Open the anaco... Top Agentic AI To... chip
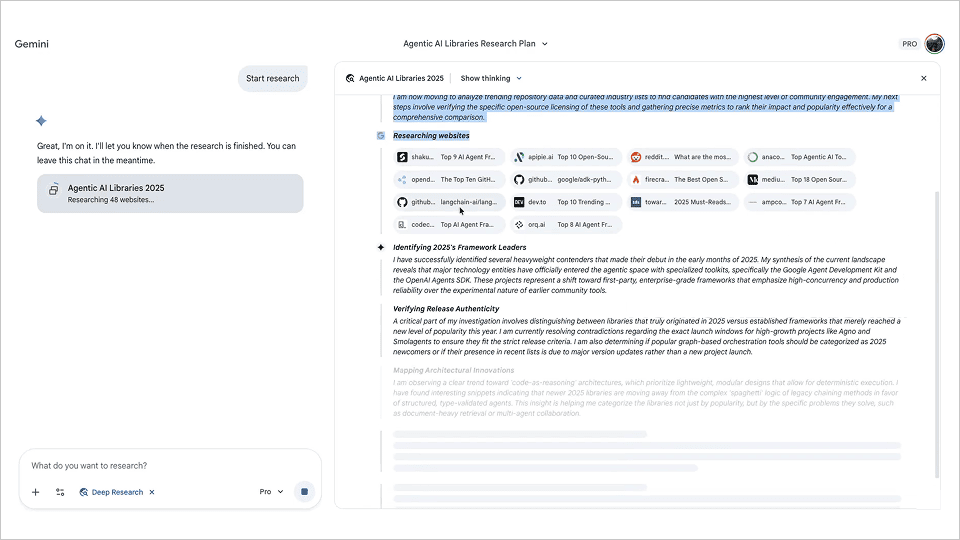Image resolution: width=960 pixels, height=540 pixels. pyautogui.click(x=800, y=157)
